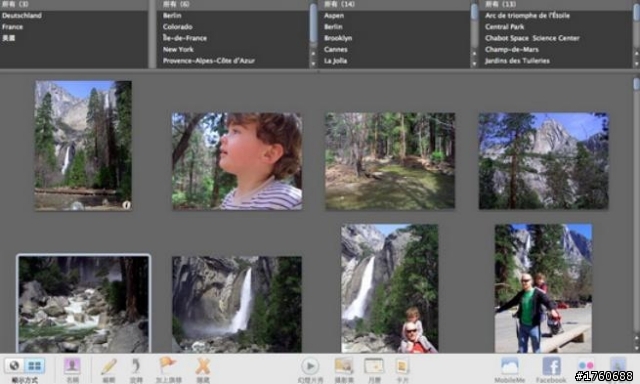This screenshot has height=384, width=640.
Task: Select Colorado in the state column
Action: pos(178,27)
